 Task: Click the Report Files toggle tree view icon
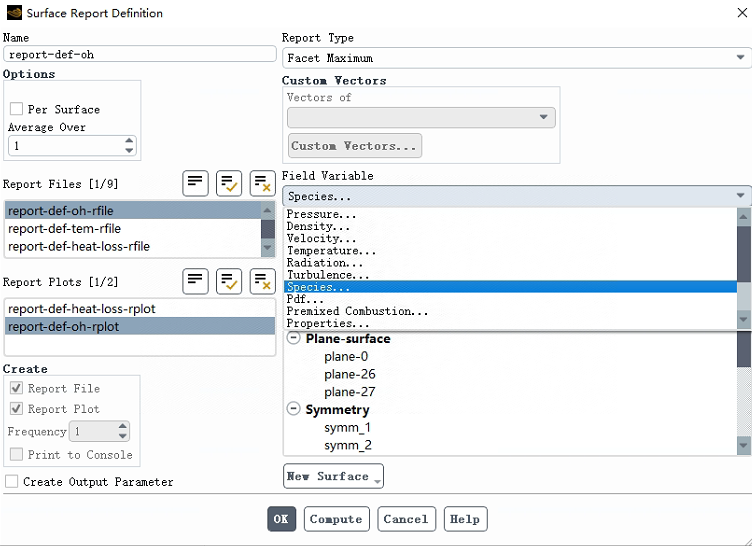[x=195, y=183]
